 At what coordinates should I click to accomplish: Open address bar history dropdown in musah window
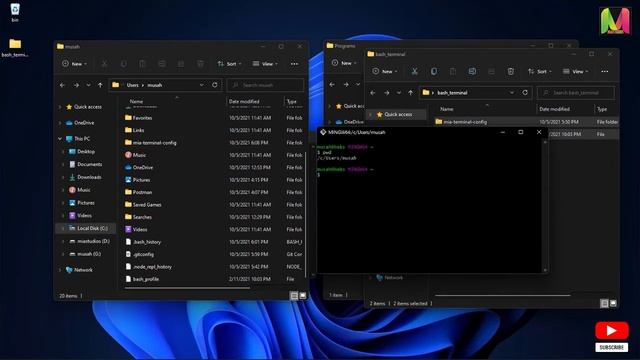click(x=202, y=85)
